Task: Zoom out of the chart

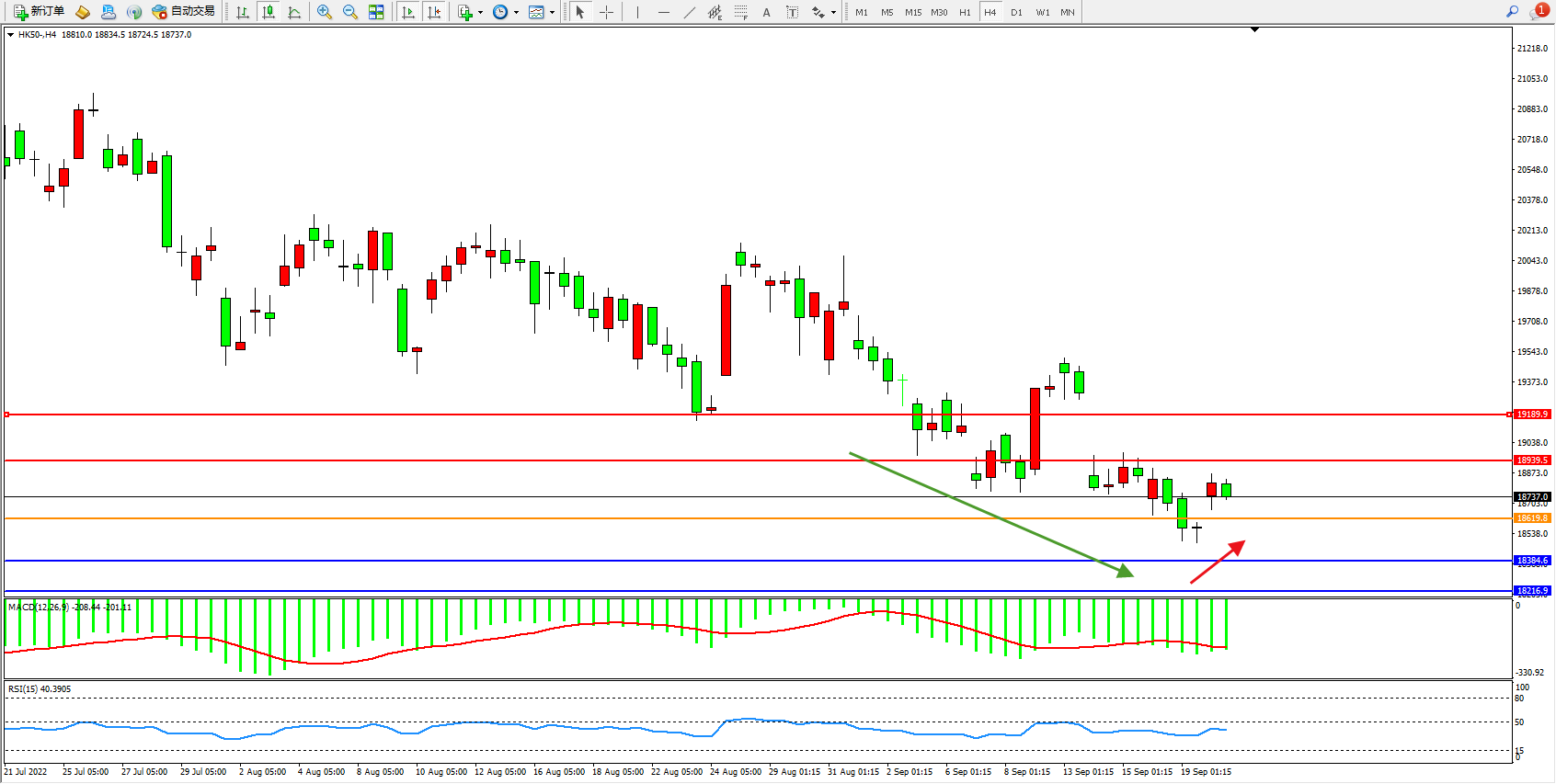Action: pyautogui.click(x=350, y=12)
